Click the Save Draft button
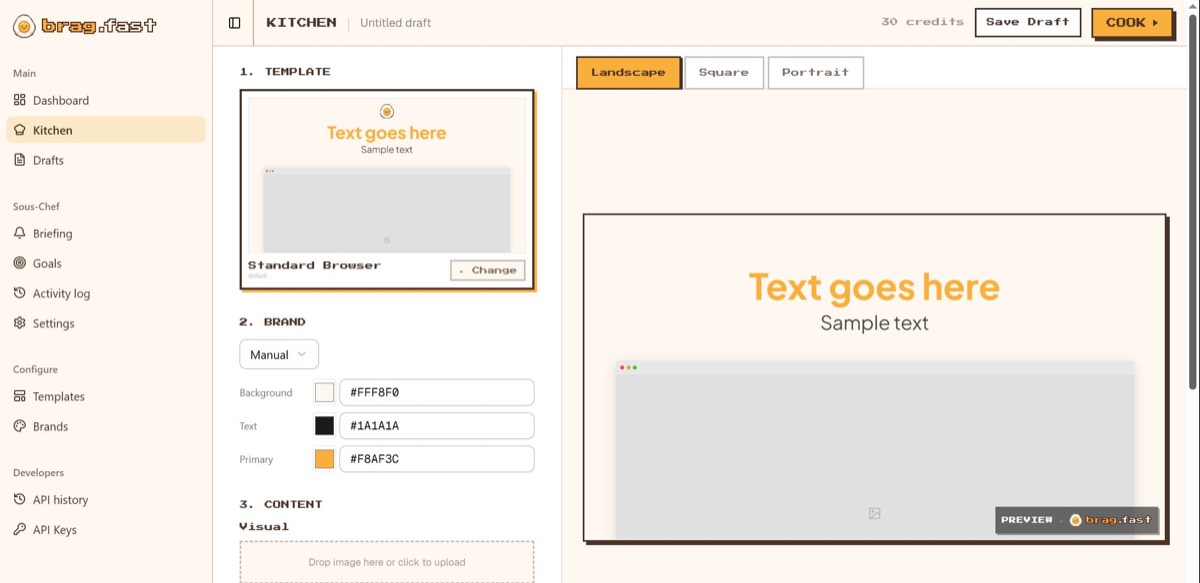This screenshot has width=1200, height=583. pos(1028,22)
